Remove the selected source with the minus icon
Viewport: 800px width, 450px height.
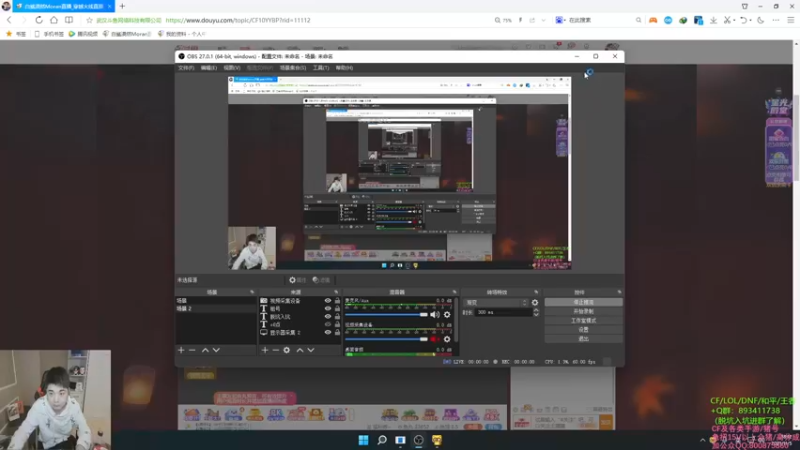click(276, 350)
